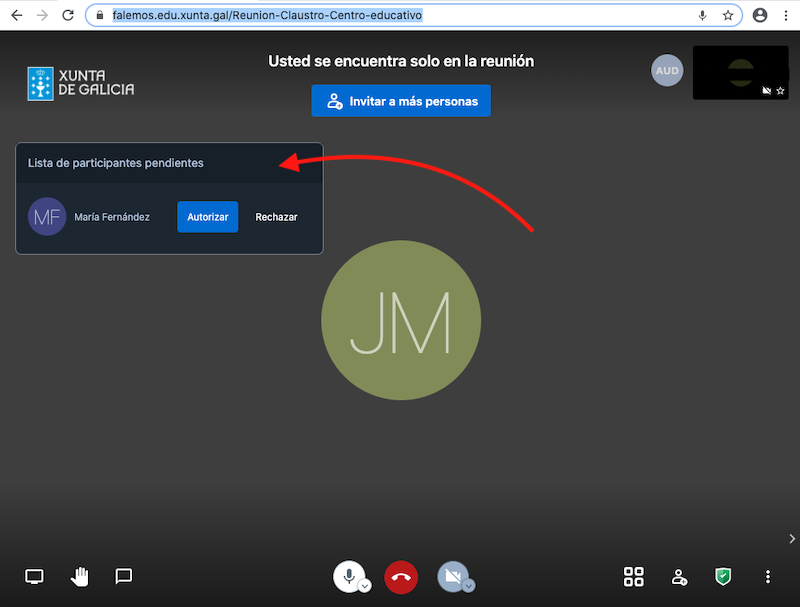Select your own video thumbnail
Viewport: 800px width, 607px height.
pos(740,72)
